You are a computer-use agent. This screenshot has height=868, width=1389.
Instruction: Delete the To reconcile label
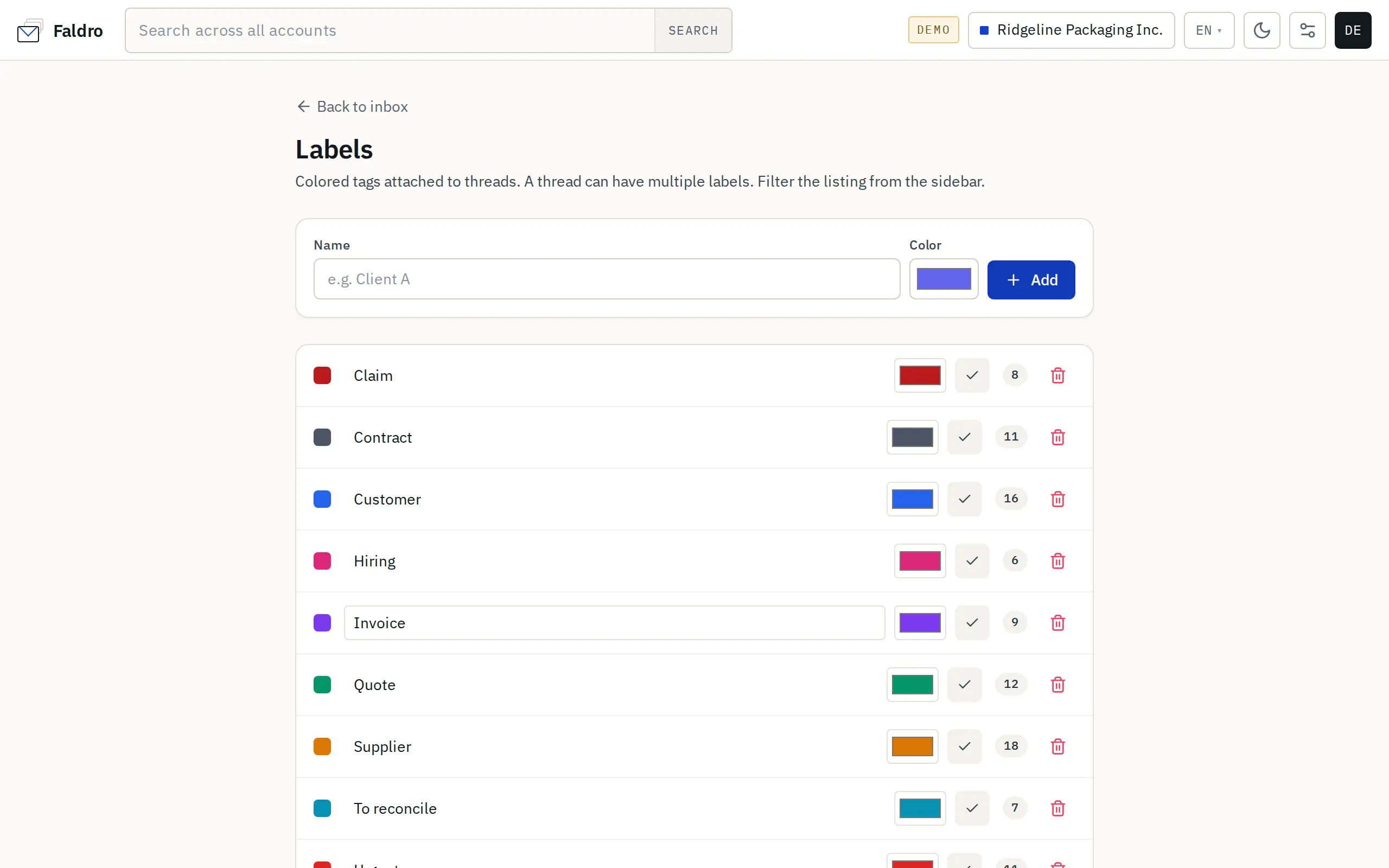(1057, 808)
